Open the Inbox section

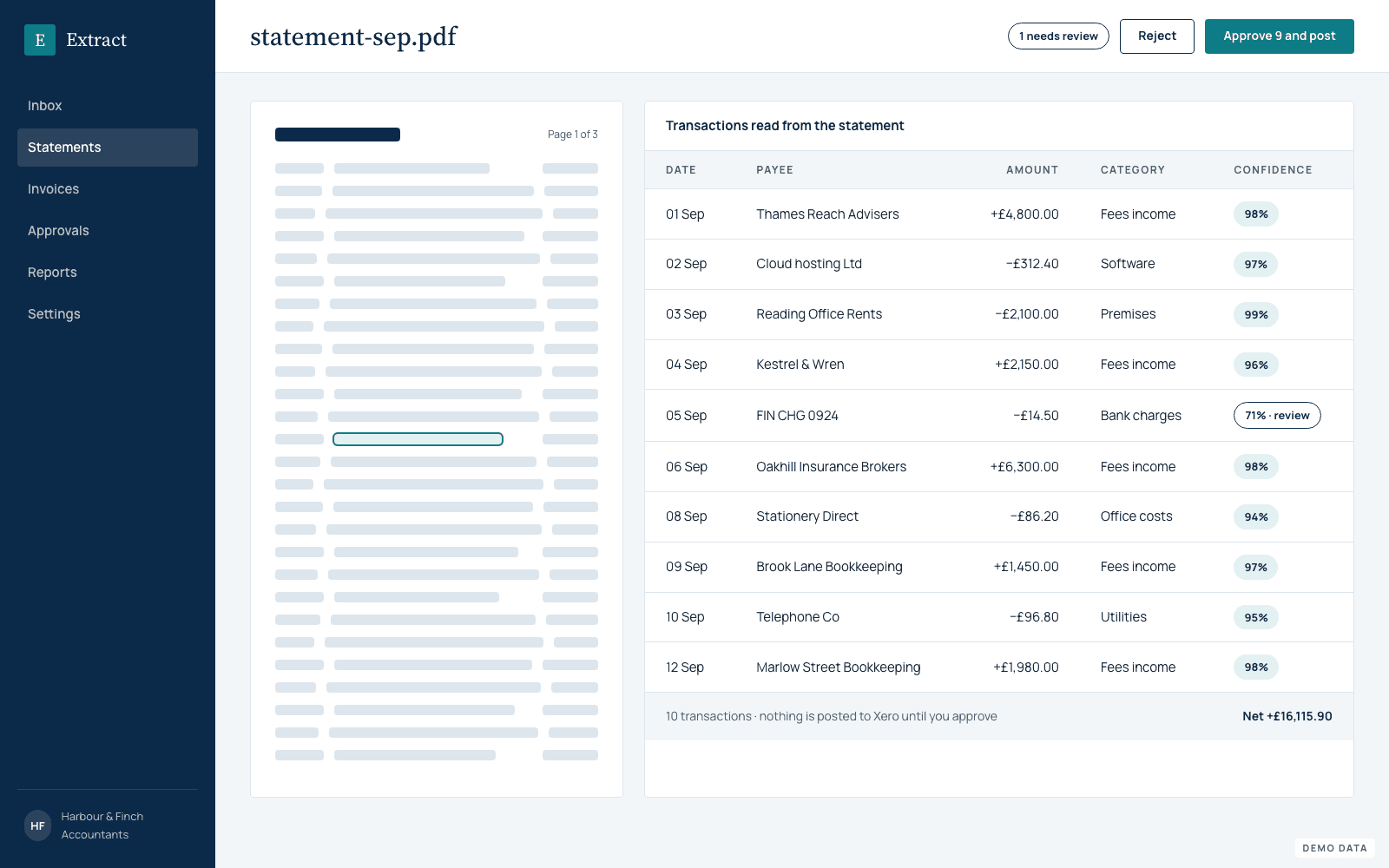[x=108, y=106]
